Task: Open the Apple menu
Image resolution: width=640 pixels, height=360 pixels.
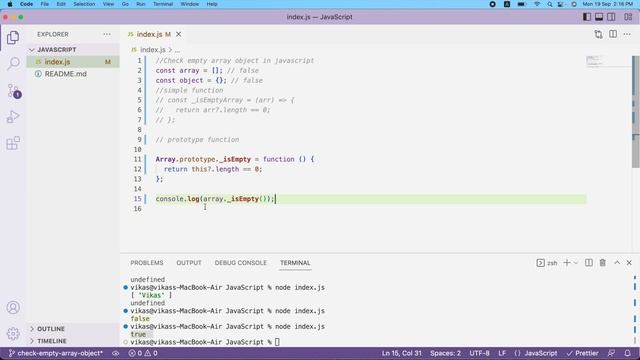Action: [10, 4]
